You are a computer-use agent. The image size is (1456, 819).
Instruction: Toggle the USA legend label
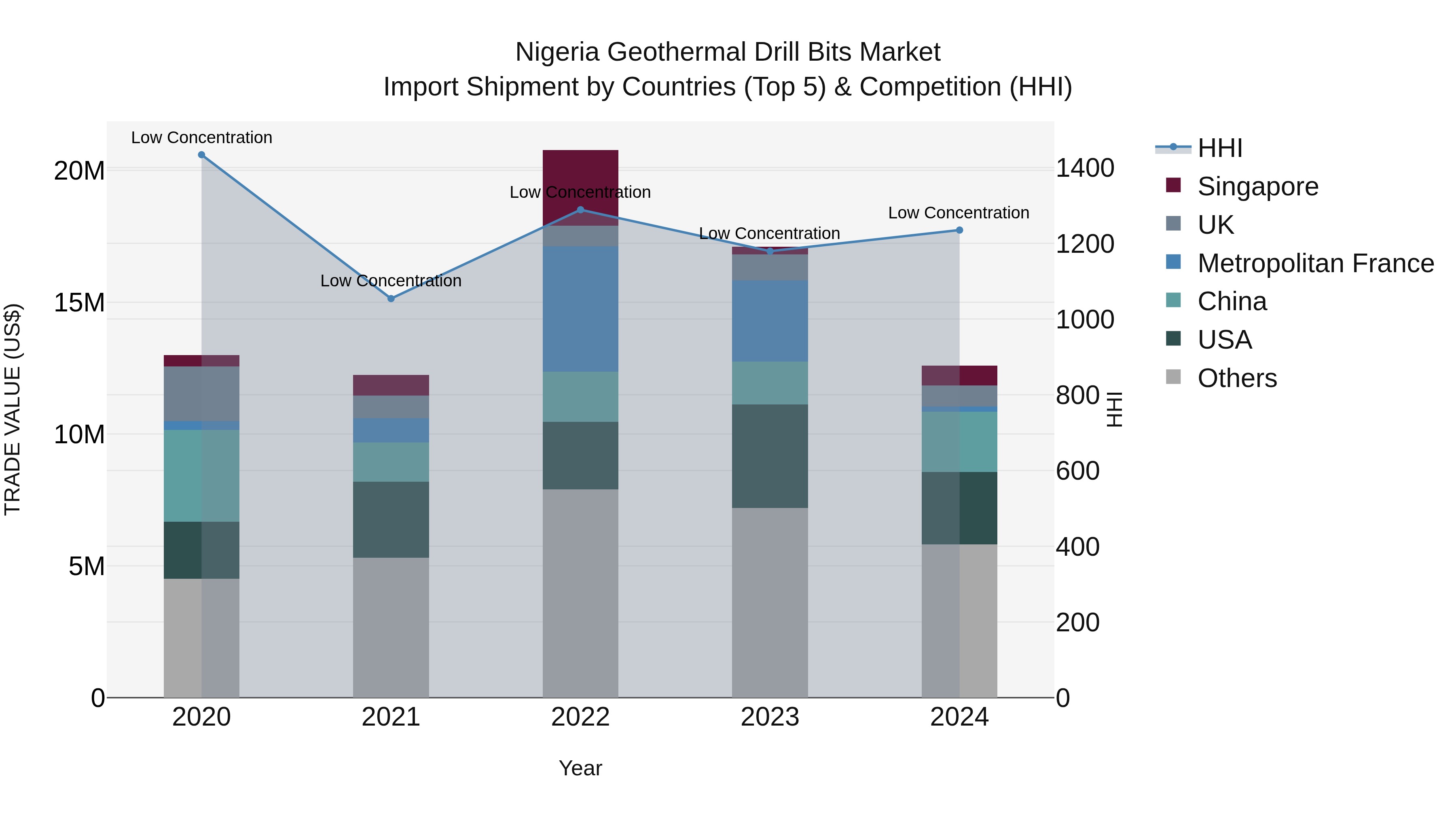coord(1225,340)
